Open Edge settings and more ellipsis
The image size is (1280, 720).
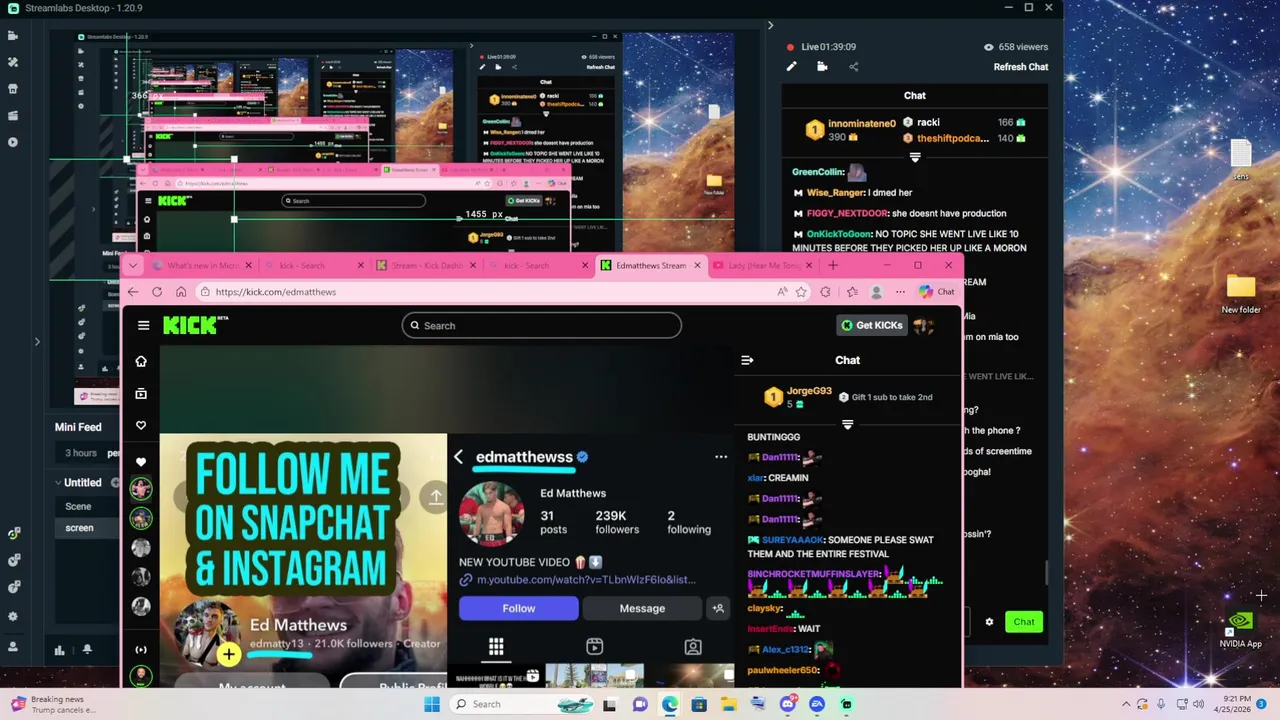coord(900,292)
